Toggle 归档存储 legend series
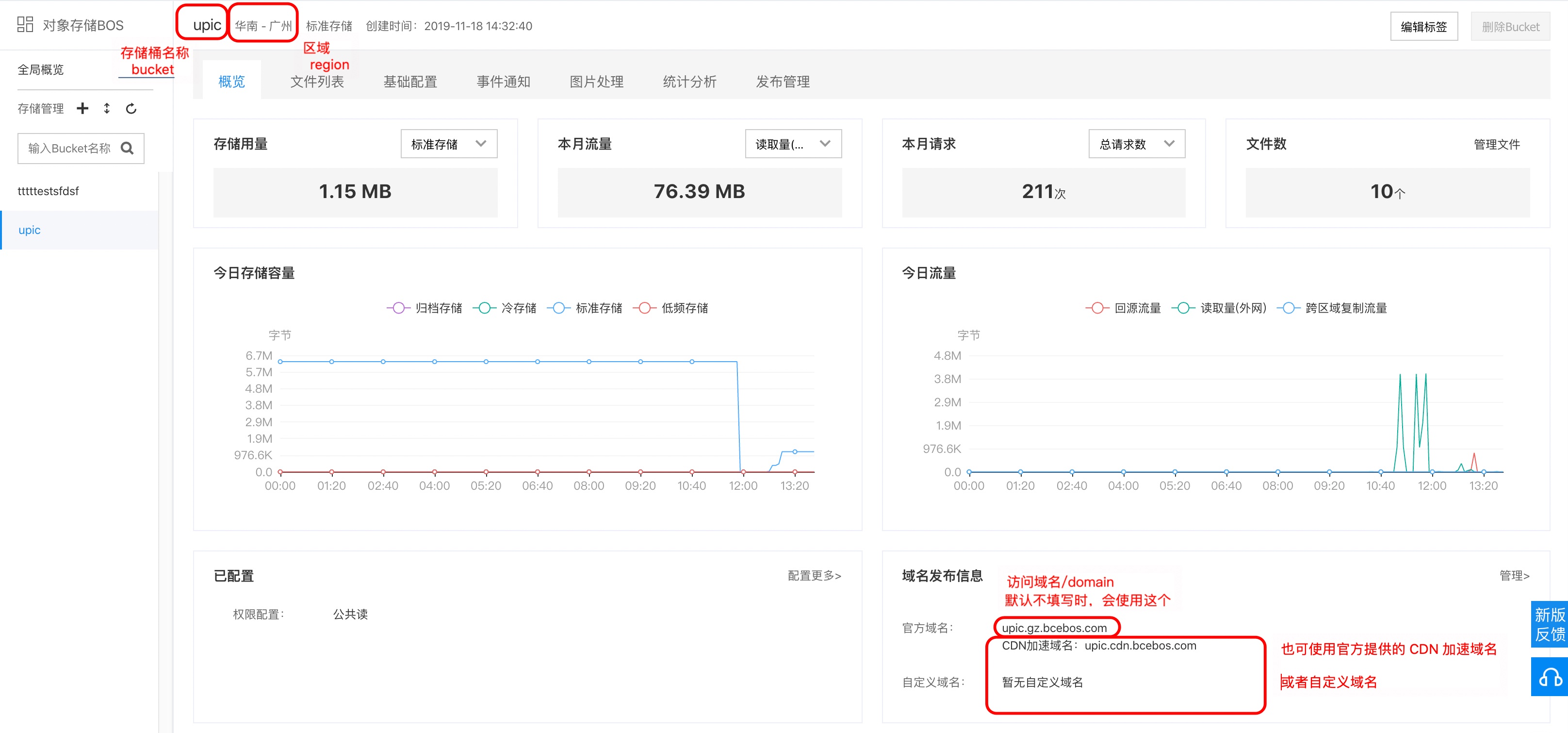 point(424,308)
